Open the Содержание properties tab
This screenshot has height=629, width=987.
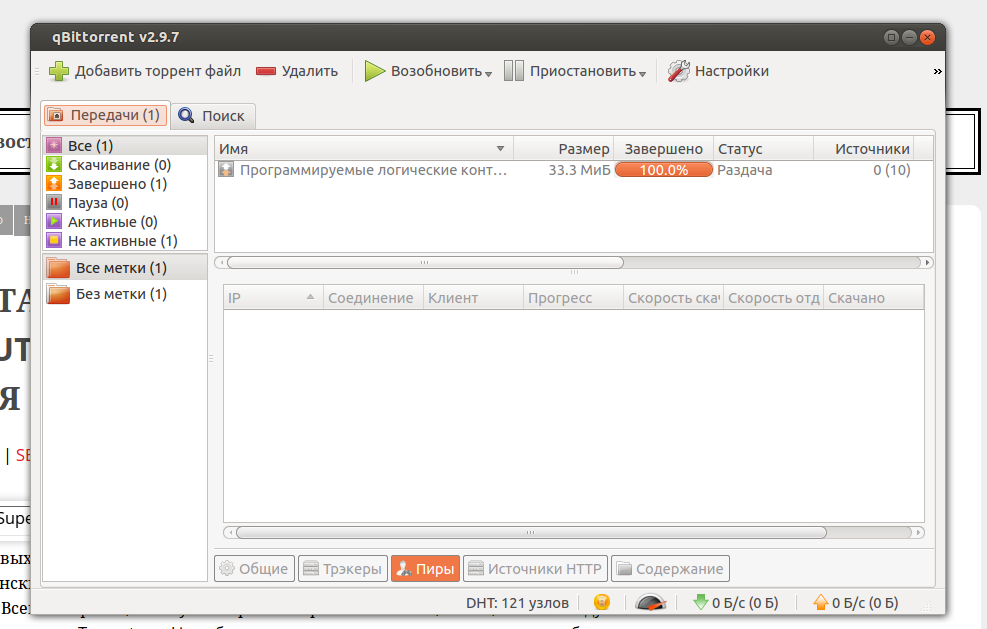tap(670, 569)
